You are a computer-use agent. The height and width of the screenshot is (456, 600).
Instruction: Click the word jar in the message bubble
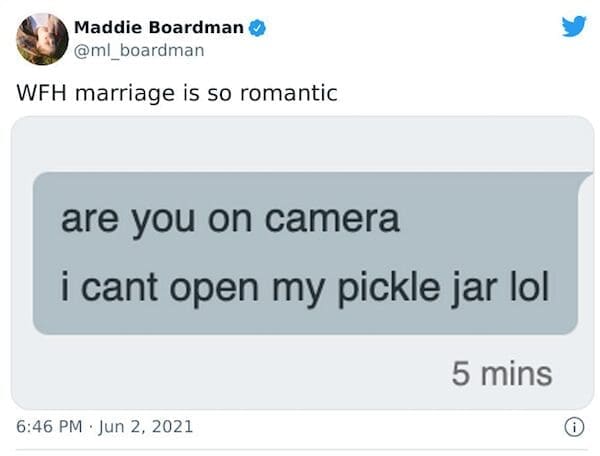pos(472,288)
